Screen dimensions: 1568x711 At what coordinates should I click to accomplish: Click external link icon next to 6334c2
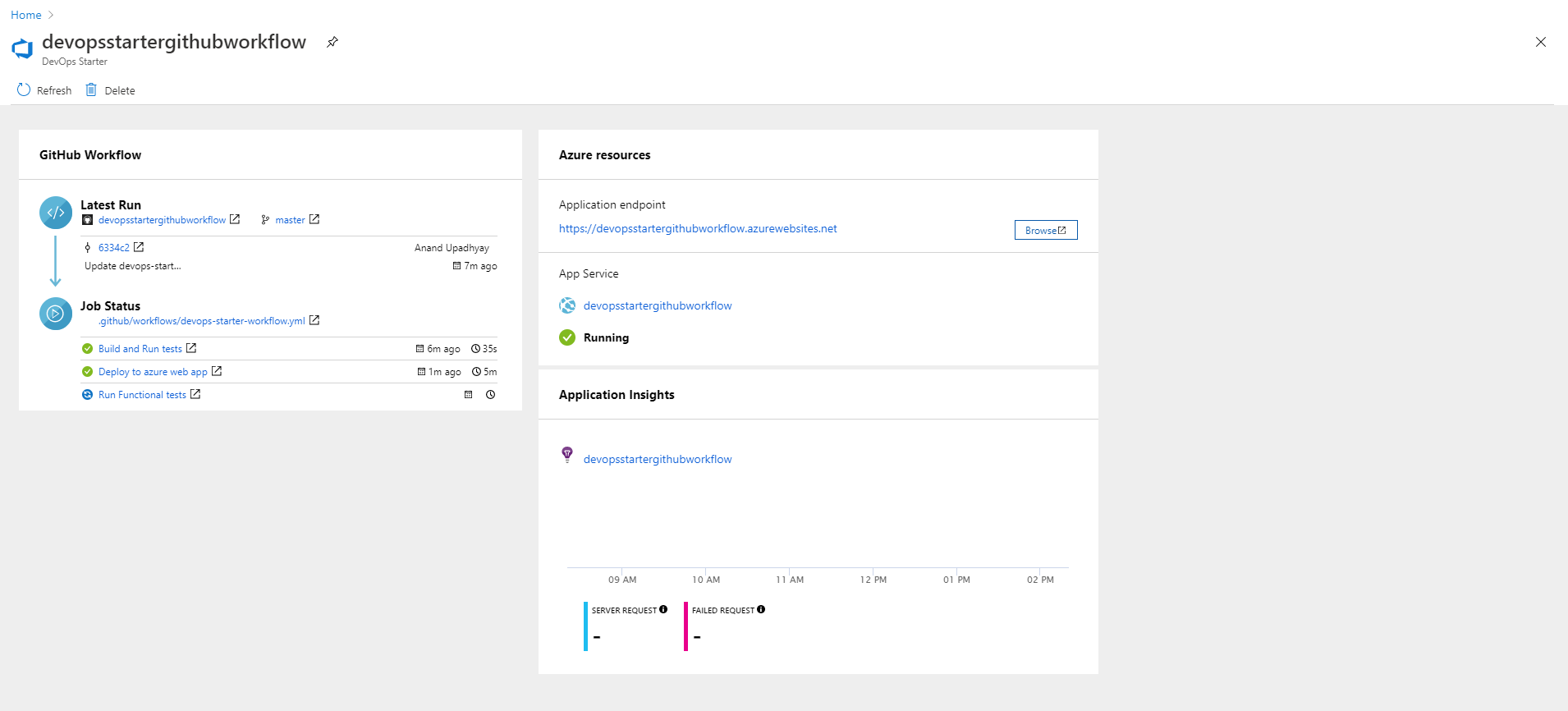tap(139, 247)
